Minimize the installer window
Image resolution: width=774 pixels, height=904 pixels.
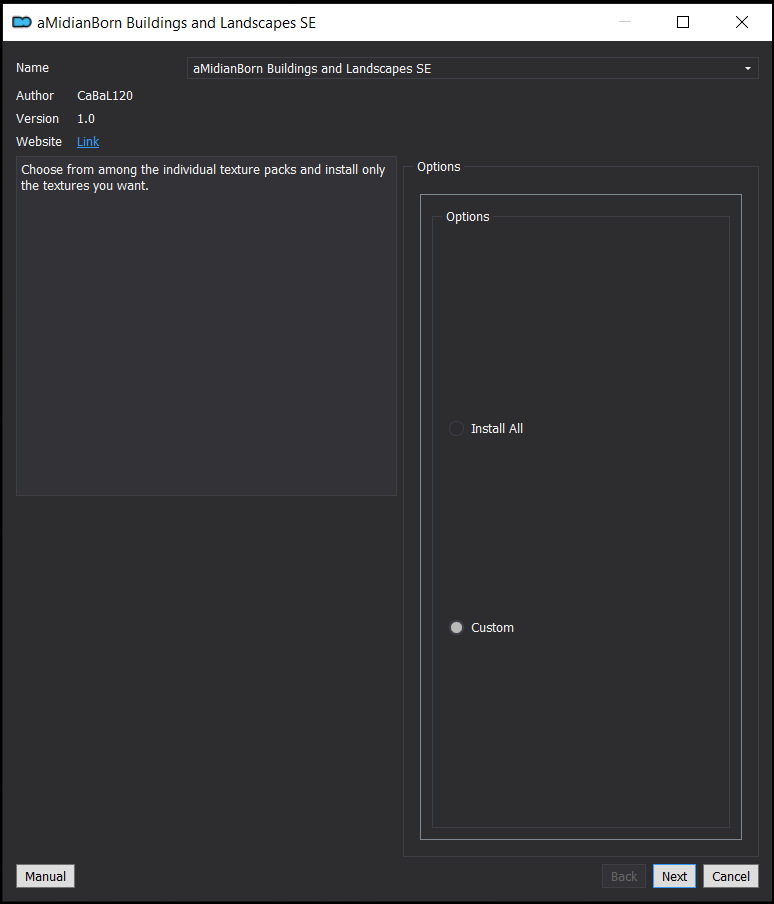625,22
